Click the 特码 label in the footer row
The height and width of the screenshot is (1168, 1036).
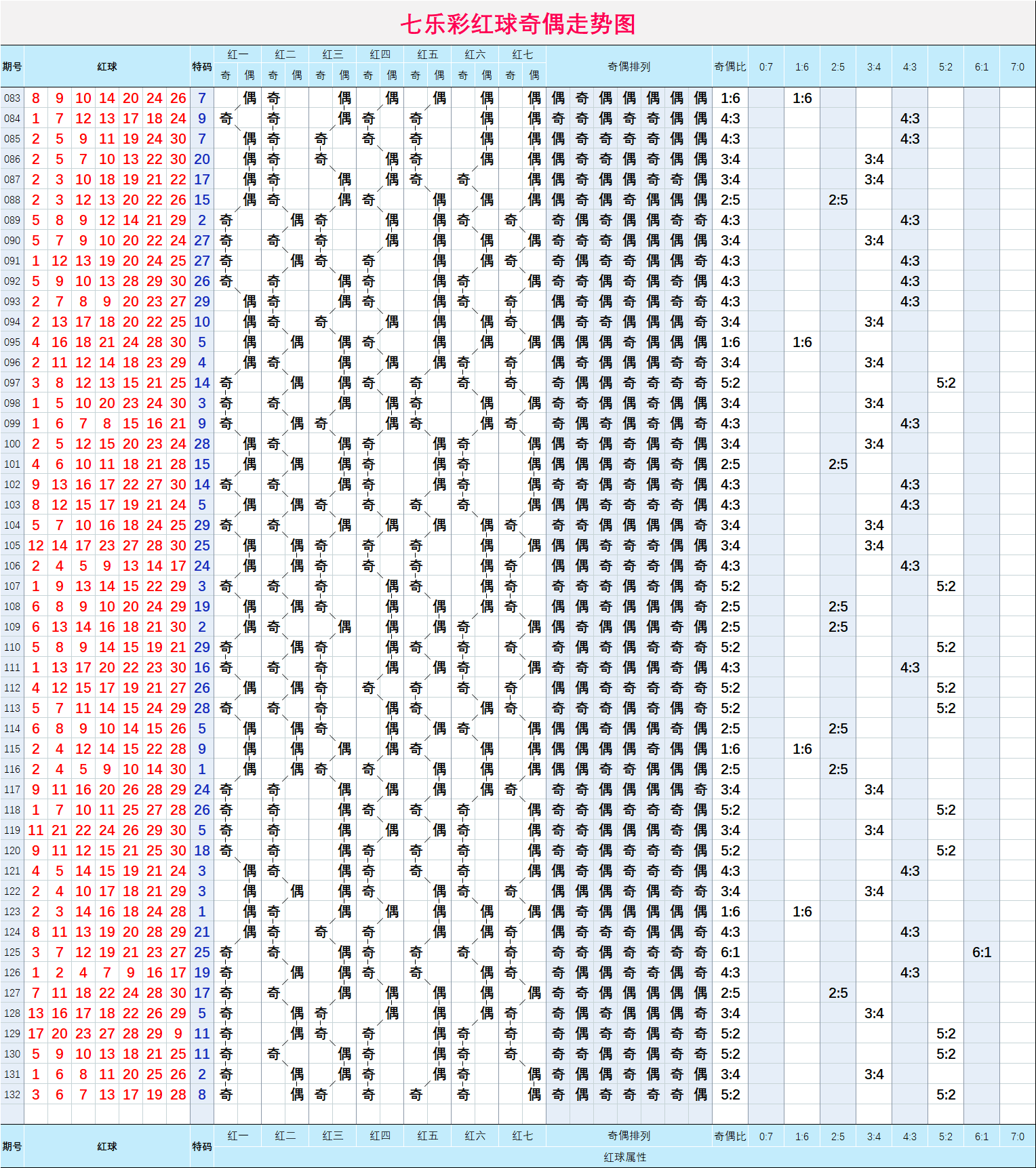[x=202, y=1146]
